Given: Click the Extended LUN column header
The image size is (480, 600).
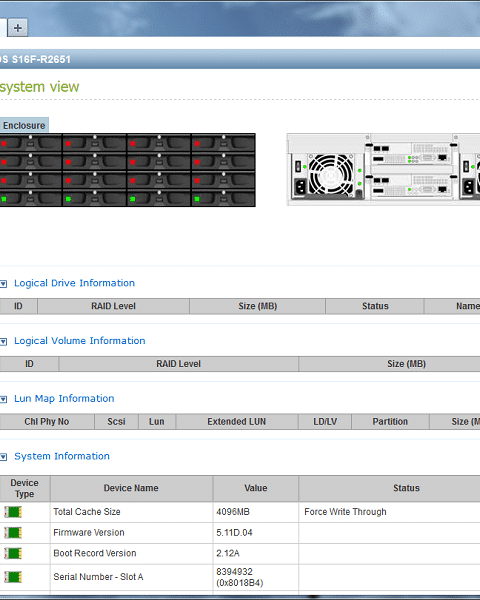Looking at the screenshot, I should pos(237,421).
